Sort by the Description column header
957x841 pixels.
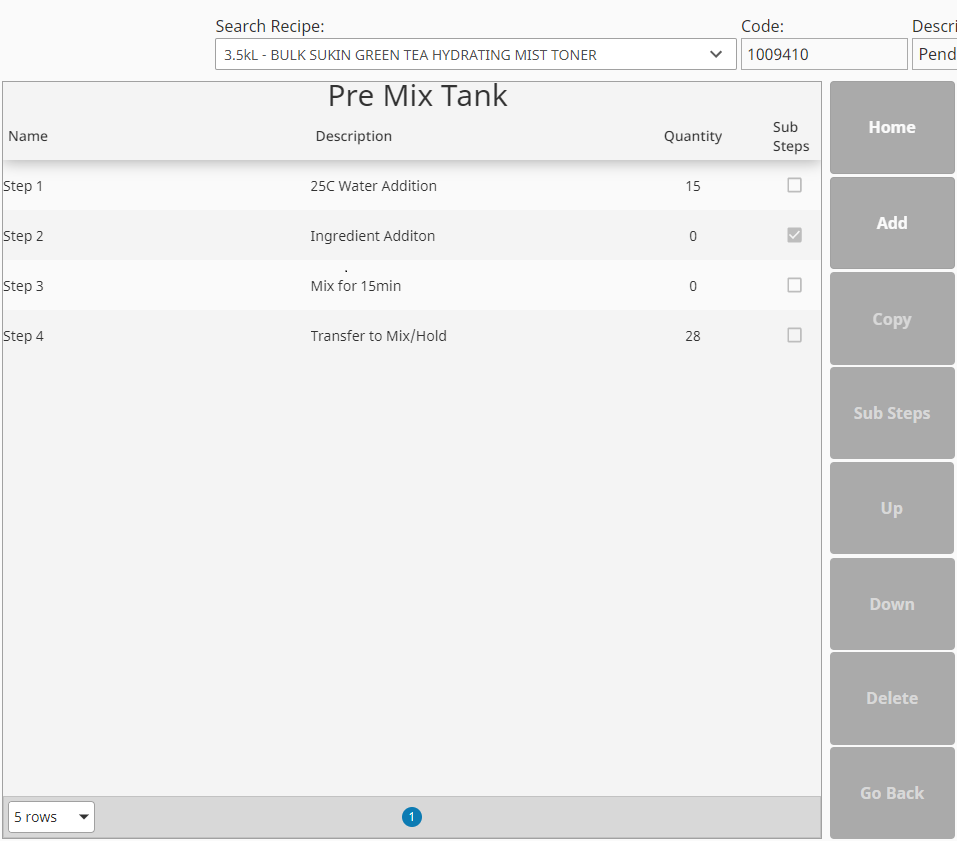tap(353, 135)
